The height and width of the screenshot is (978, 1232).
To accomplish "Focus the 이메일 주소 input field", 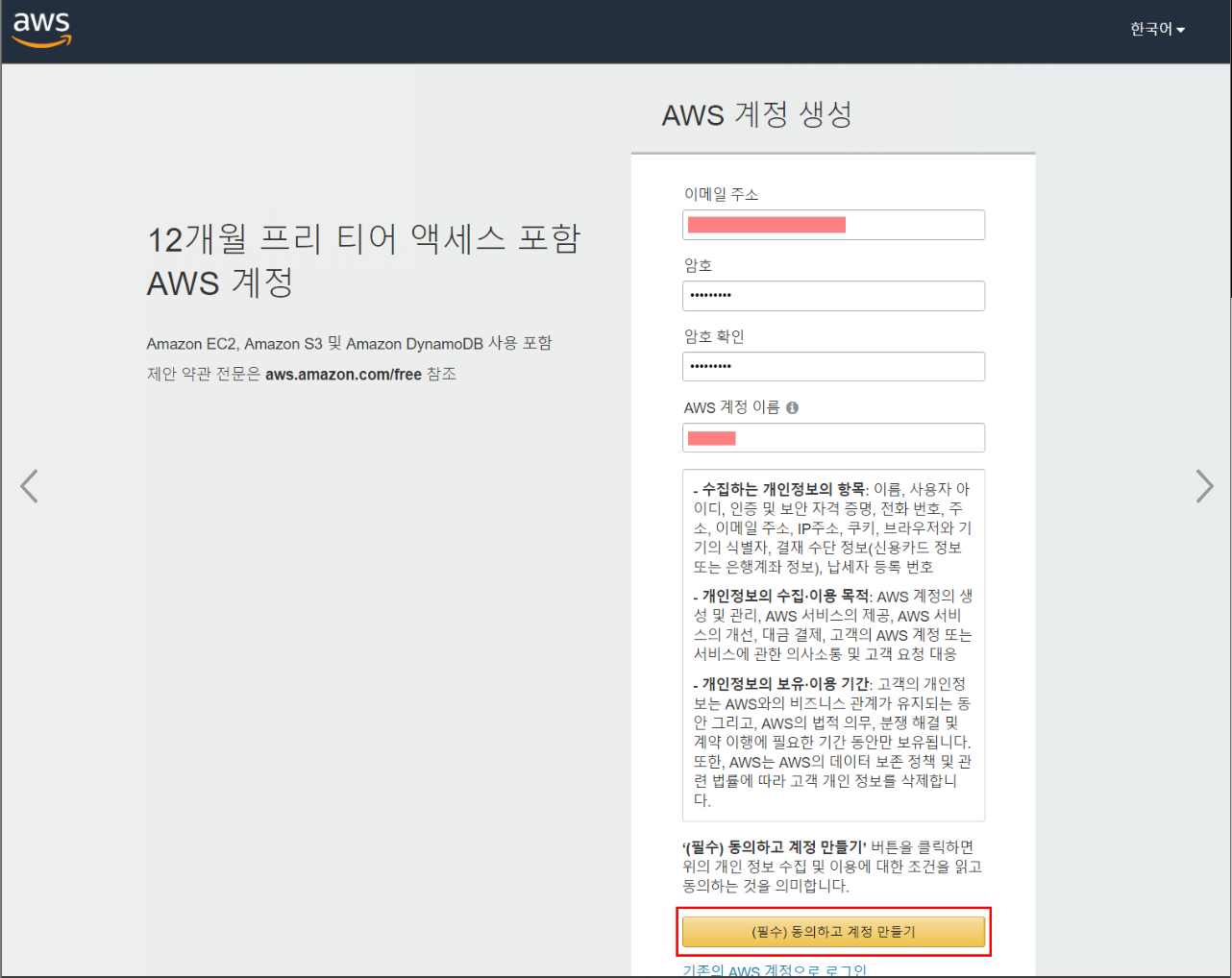I will tap(833, 225).
